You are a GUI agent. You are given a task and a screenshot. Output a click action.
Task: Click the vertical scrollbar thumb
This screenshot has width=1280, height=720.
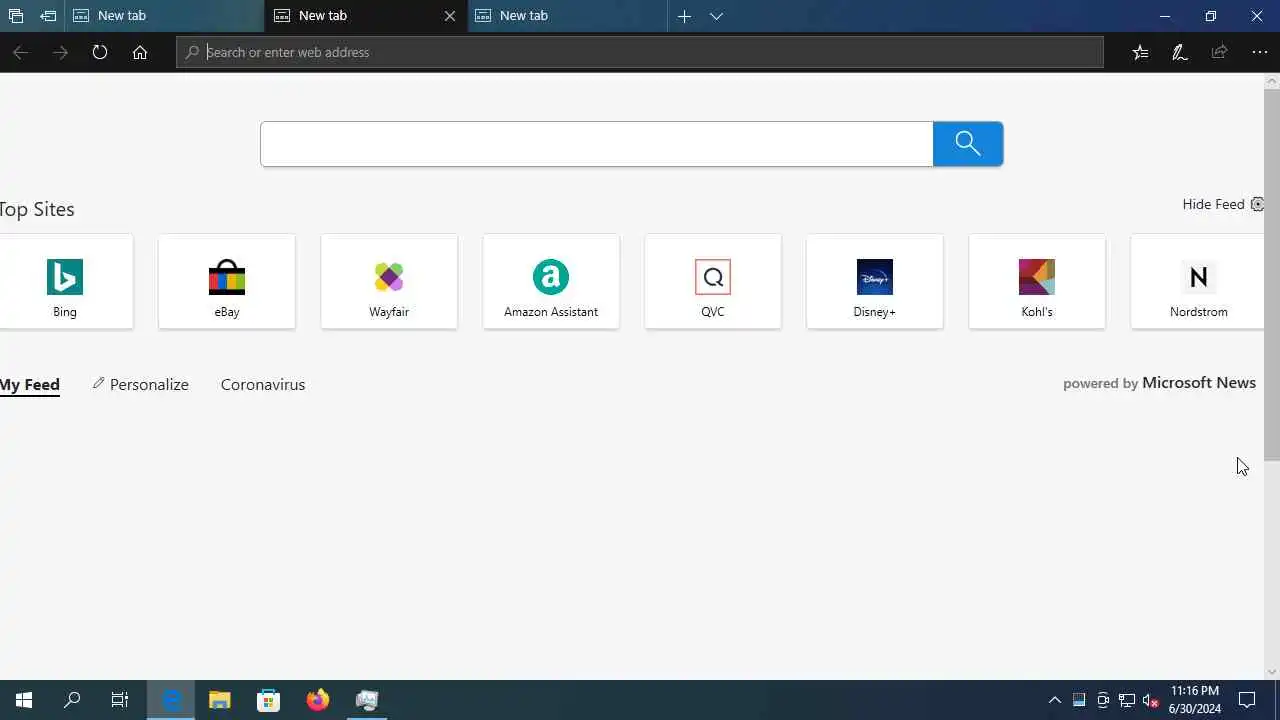click(x=1272, y=275)
